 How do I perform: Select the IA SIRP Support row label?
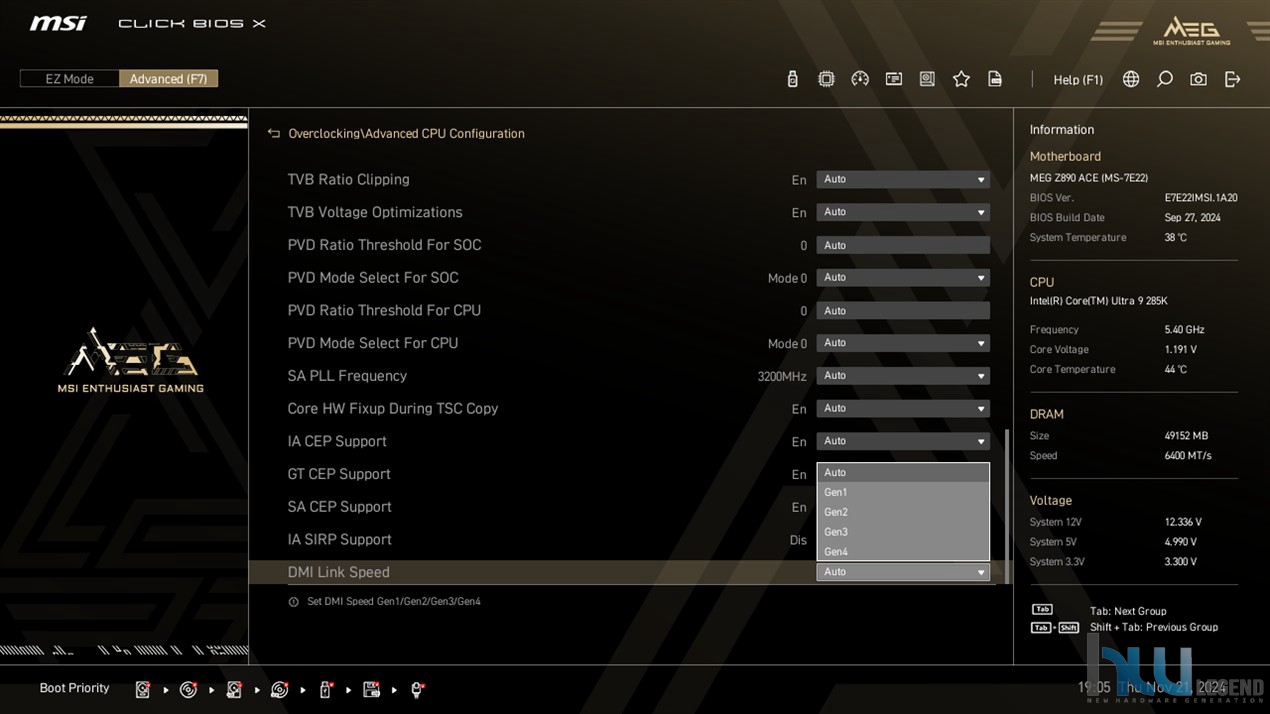pyautogui.click(x=339, y=540)
